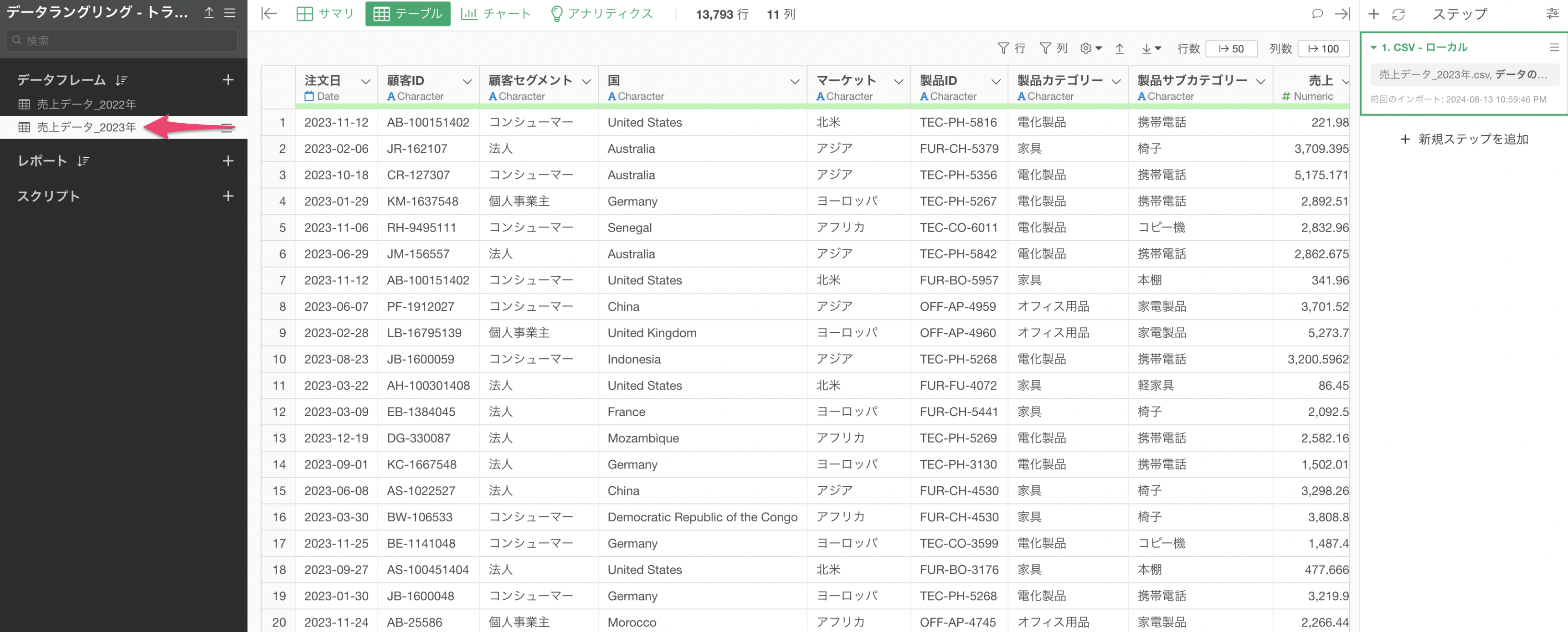Open 国 column menu
Viewport: 1568px width, 632px height.
795,81
